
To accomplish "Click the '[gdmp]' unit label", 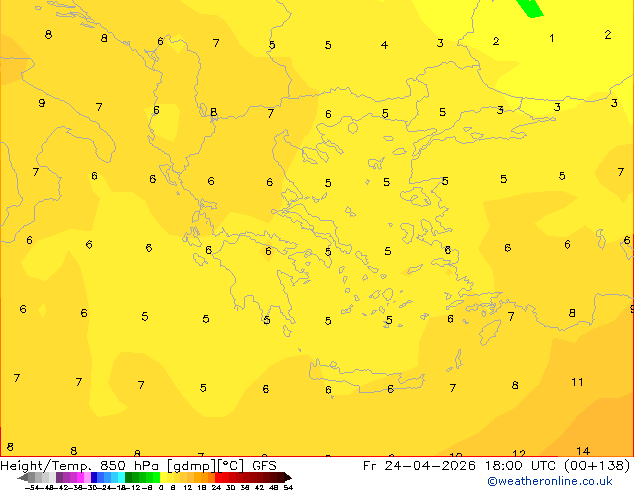I will [191, 466].
